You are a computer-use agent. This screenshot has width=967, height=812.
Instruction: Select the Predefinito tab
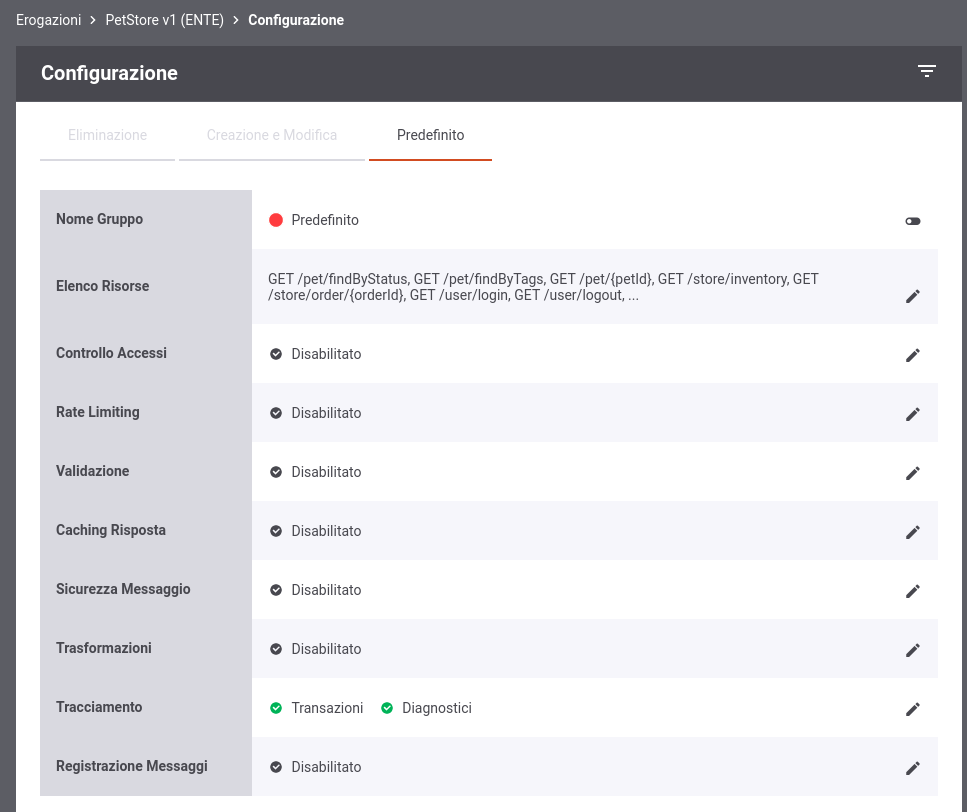tap(430, 135)
